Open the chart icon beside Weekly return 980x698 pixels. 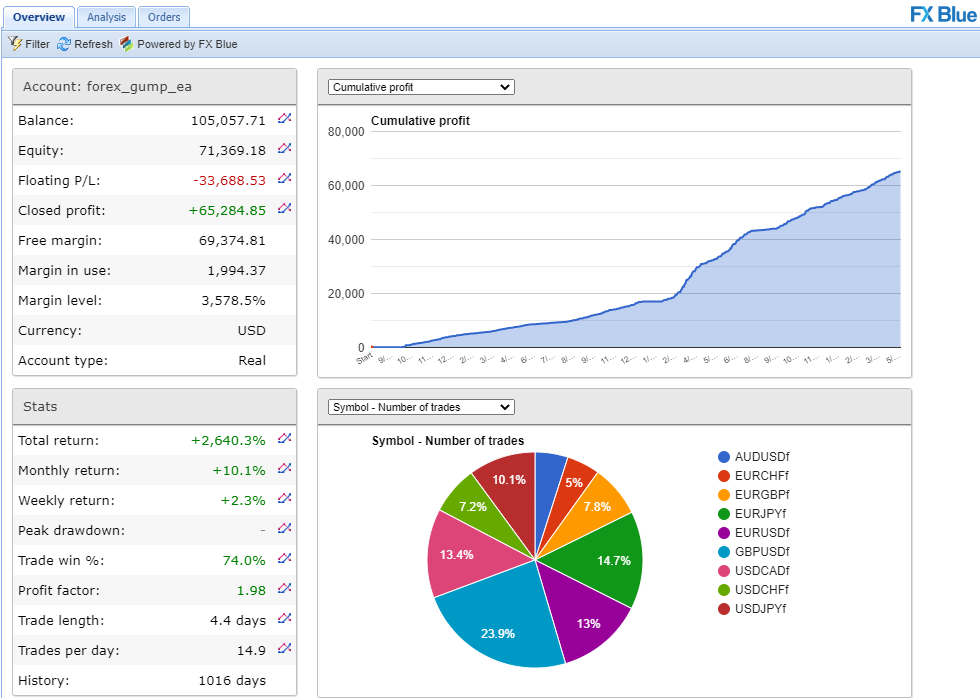(284, 498)
